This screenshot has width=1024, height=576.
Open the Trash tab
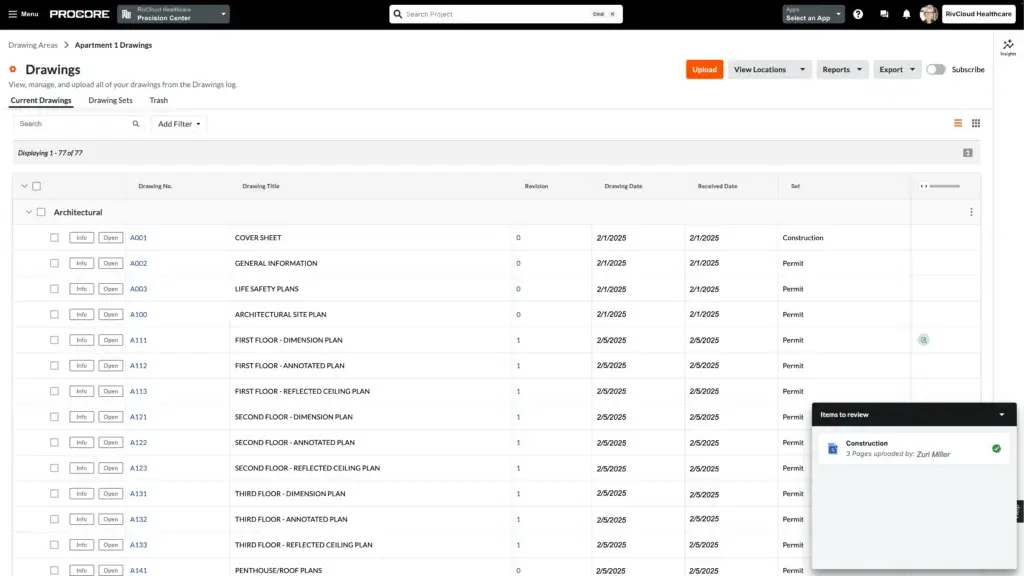click(158, 100)
